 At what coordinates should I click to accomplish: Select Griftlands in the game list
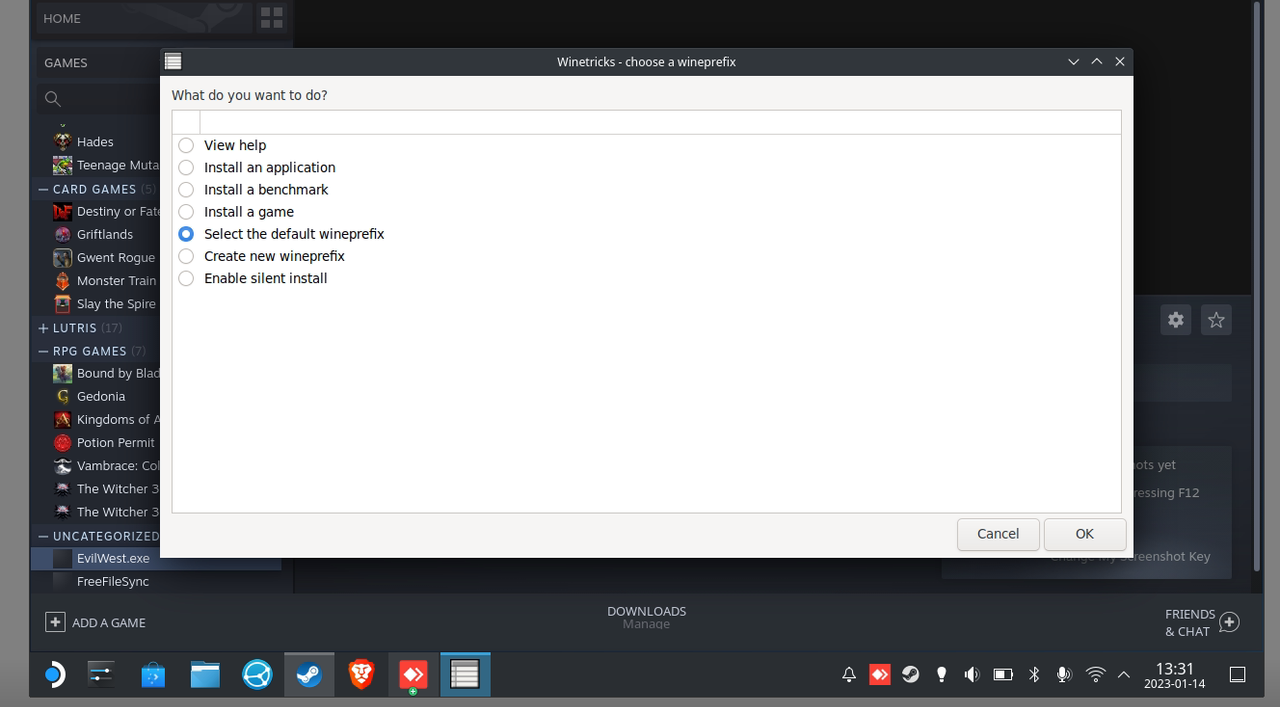105,234
